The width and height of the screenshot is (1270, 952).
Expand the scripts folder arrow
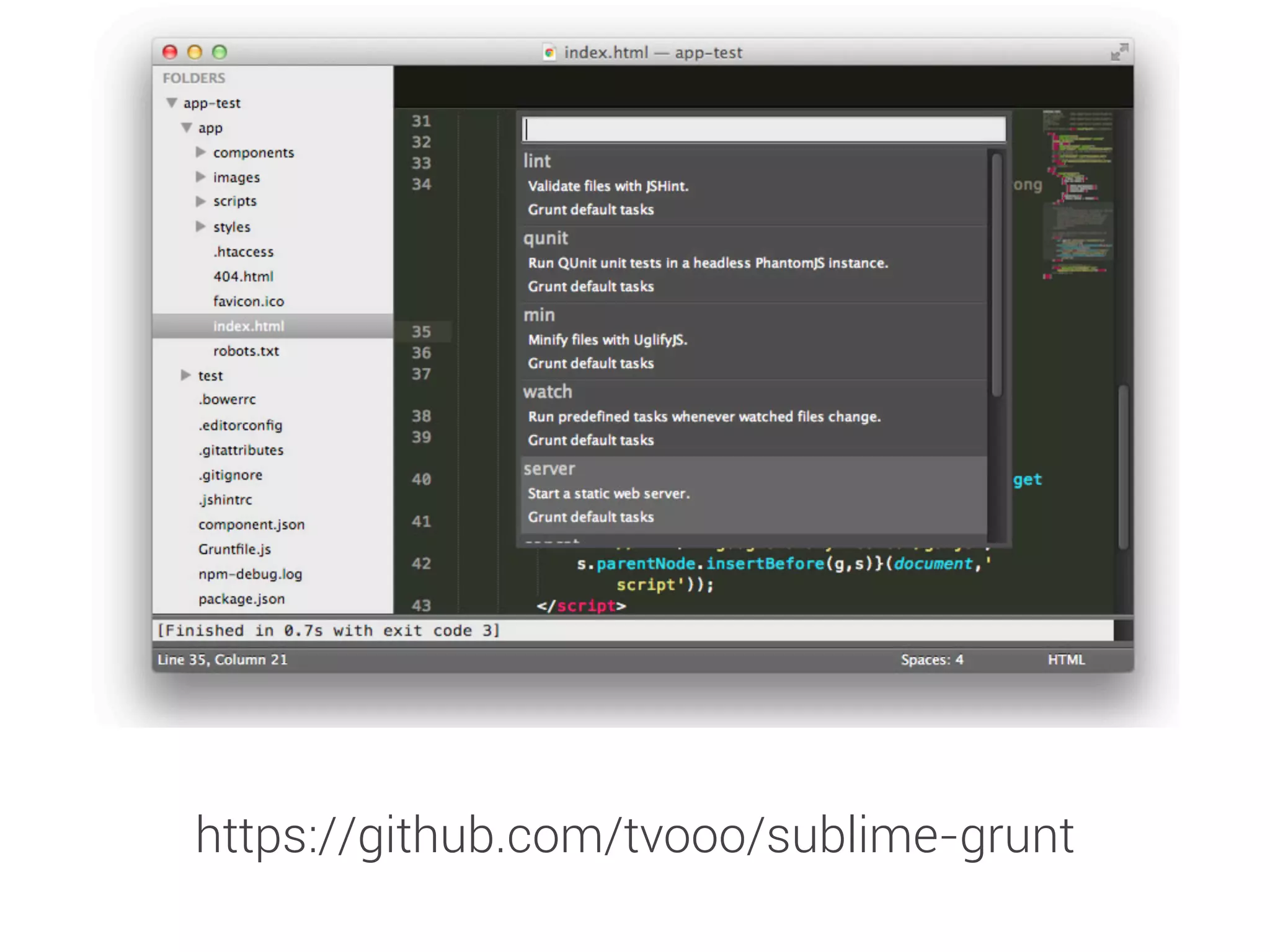click(200, 201)
